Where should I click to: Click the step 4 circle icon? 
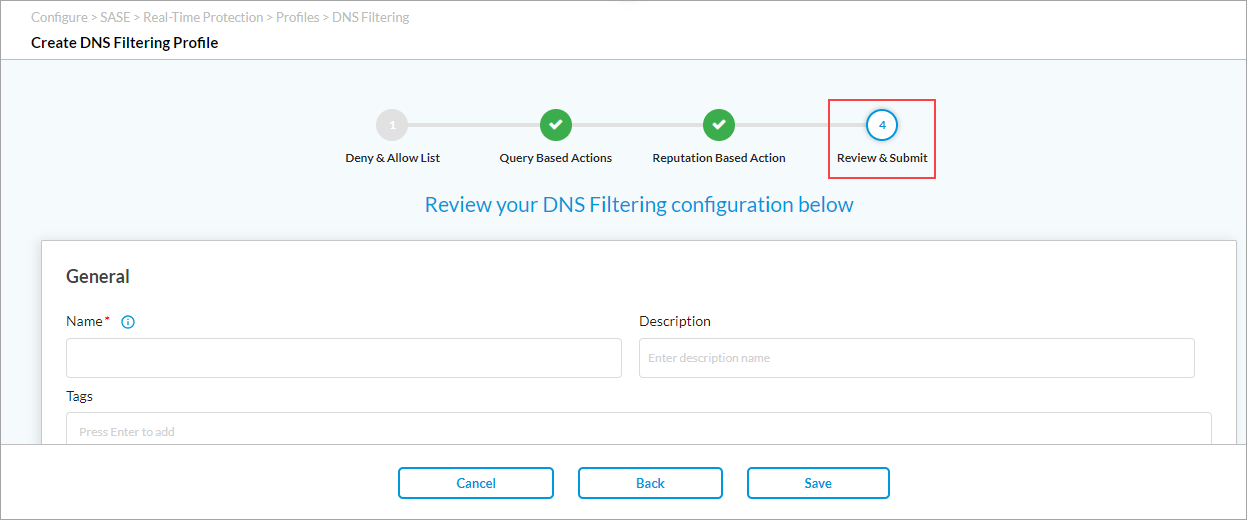[882, 125]
